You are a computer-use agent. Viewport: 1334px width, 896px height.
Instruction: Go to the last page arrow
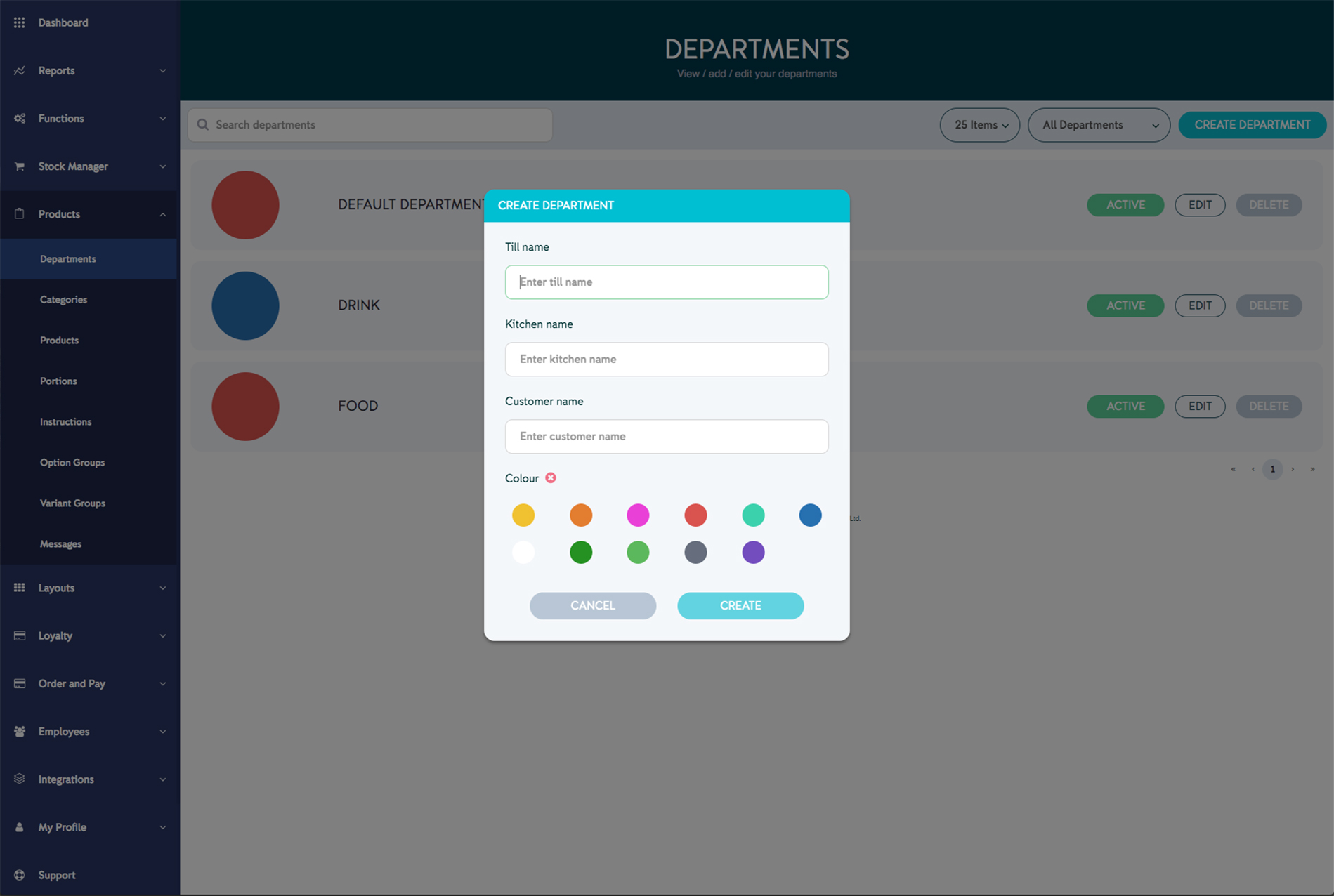click(1312, 469)
